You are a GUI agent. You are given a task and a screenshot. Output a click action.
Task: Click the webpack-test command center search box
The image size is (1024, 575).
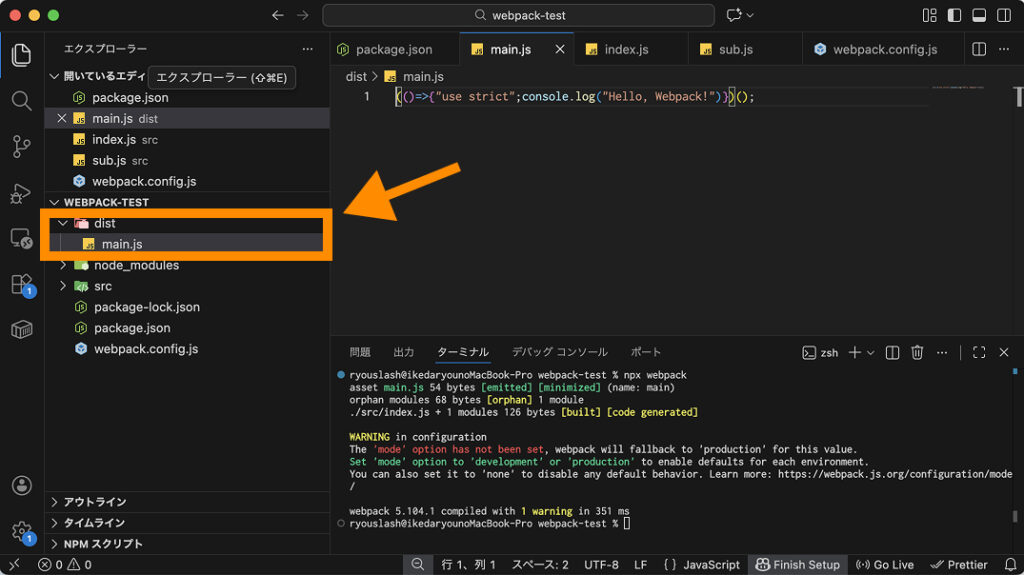point(518,15)
